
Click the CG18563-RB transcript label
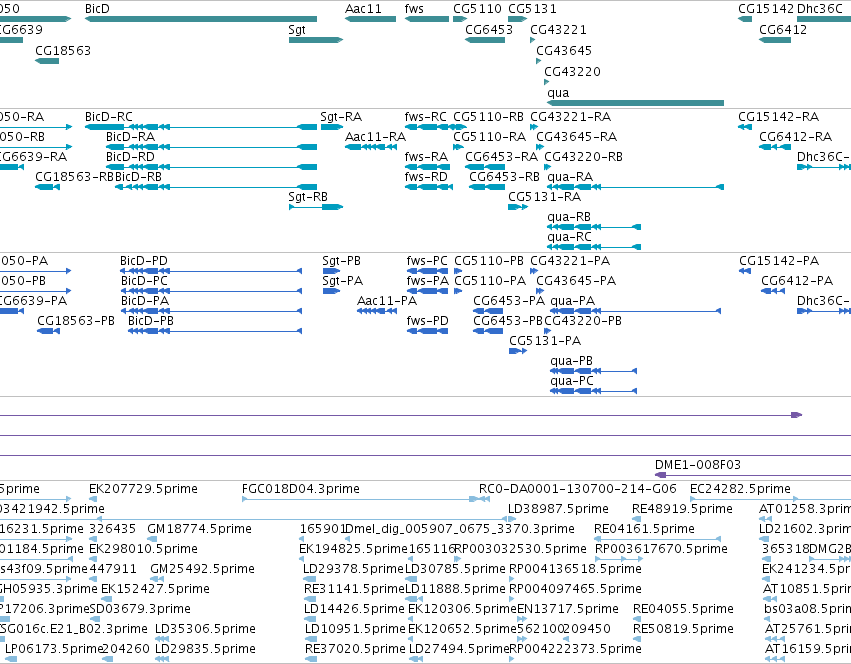click(74, 177)
